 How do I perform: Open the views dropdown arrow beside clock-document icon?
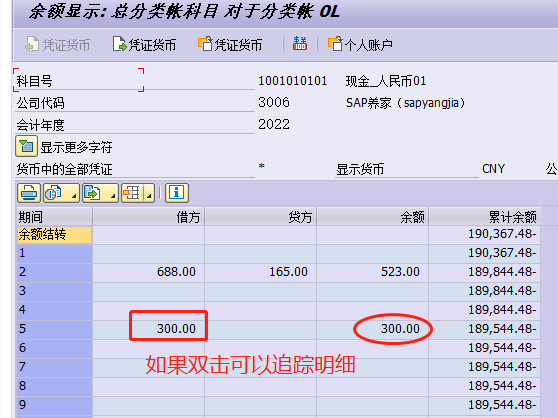[x=74, y=195]
